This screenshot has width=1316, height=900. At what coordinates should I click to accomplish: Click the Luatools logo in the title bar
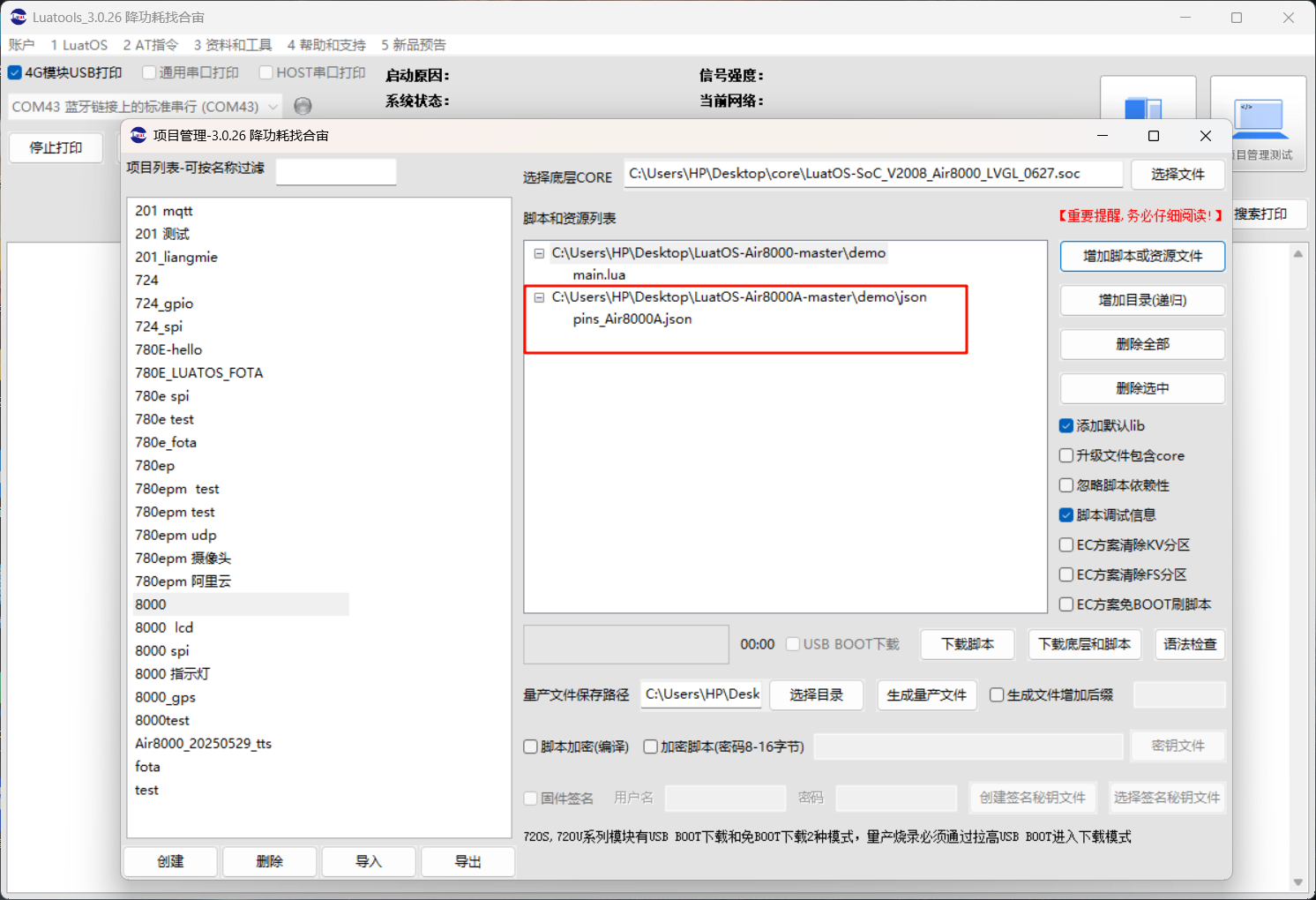pyautogui.click(x=19, y=17)
